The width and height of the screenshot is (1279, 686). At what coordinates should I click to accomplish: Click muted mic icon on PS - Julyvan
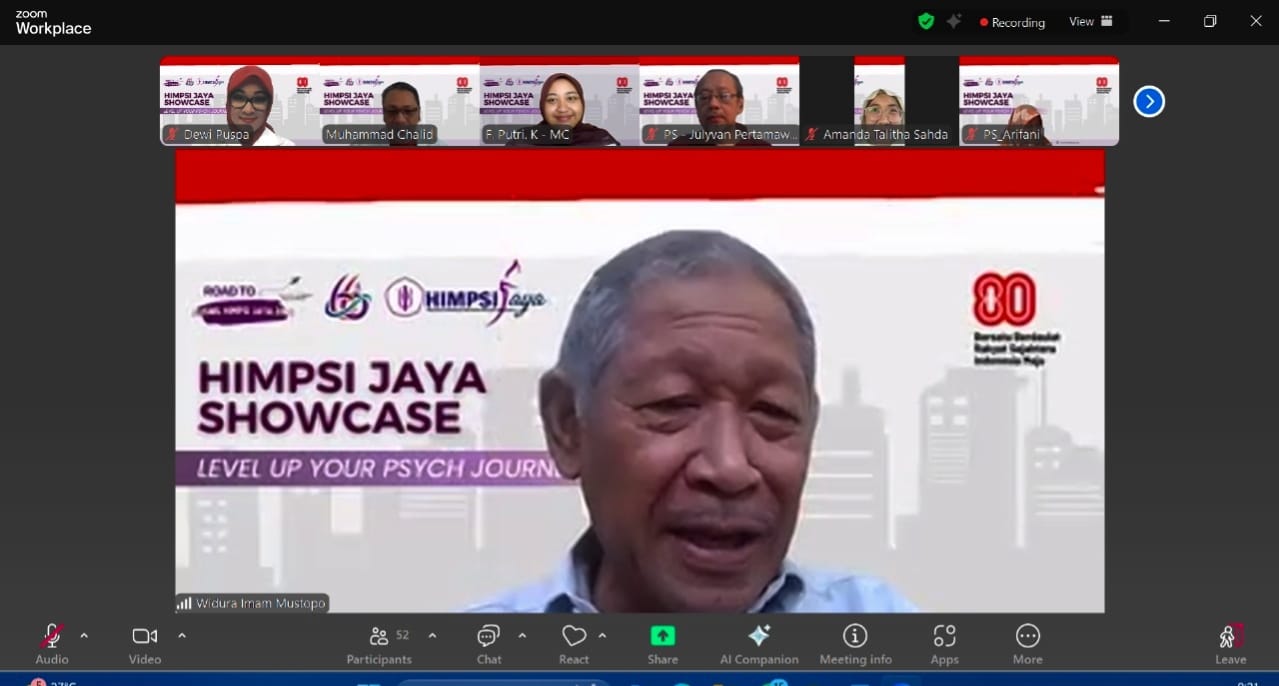(x=652, y=134)
